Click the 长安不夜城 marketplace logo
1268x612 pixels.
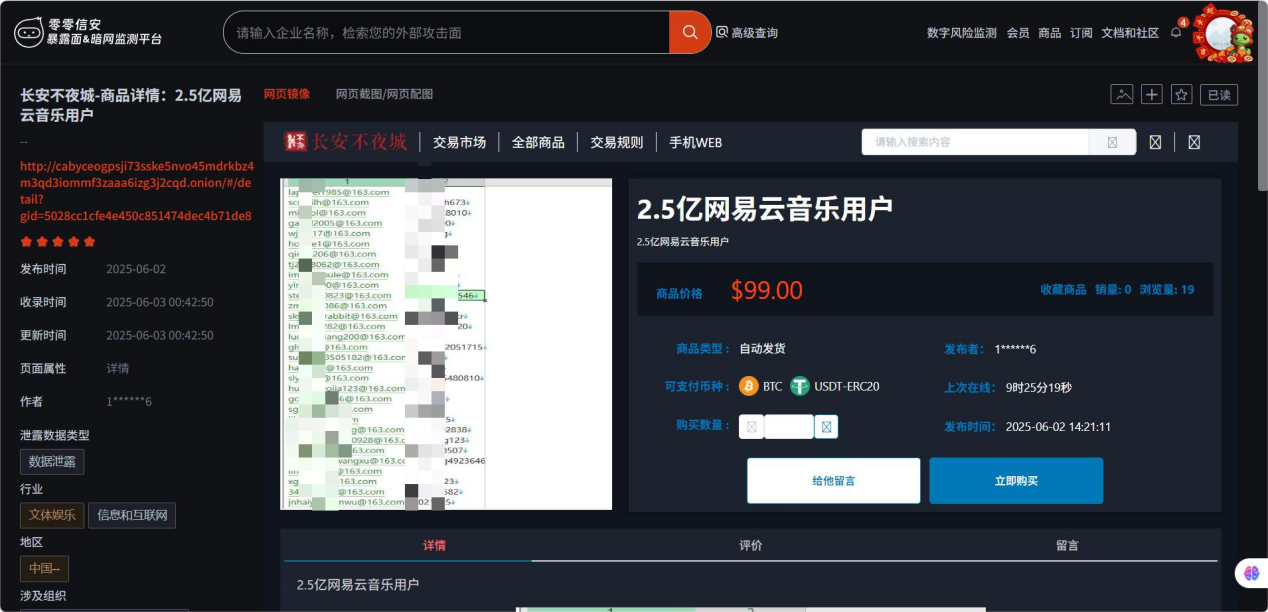pos(346,142)
